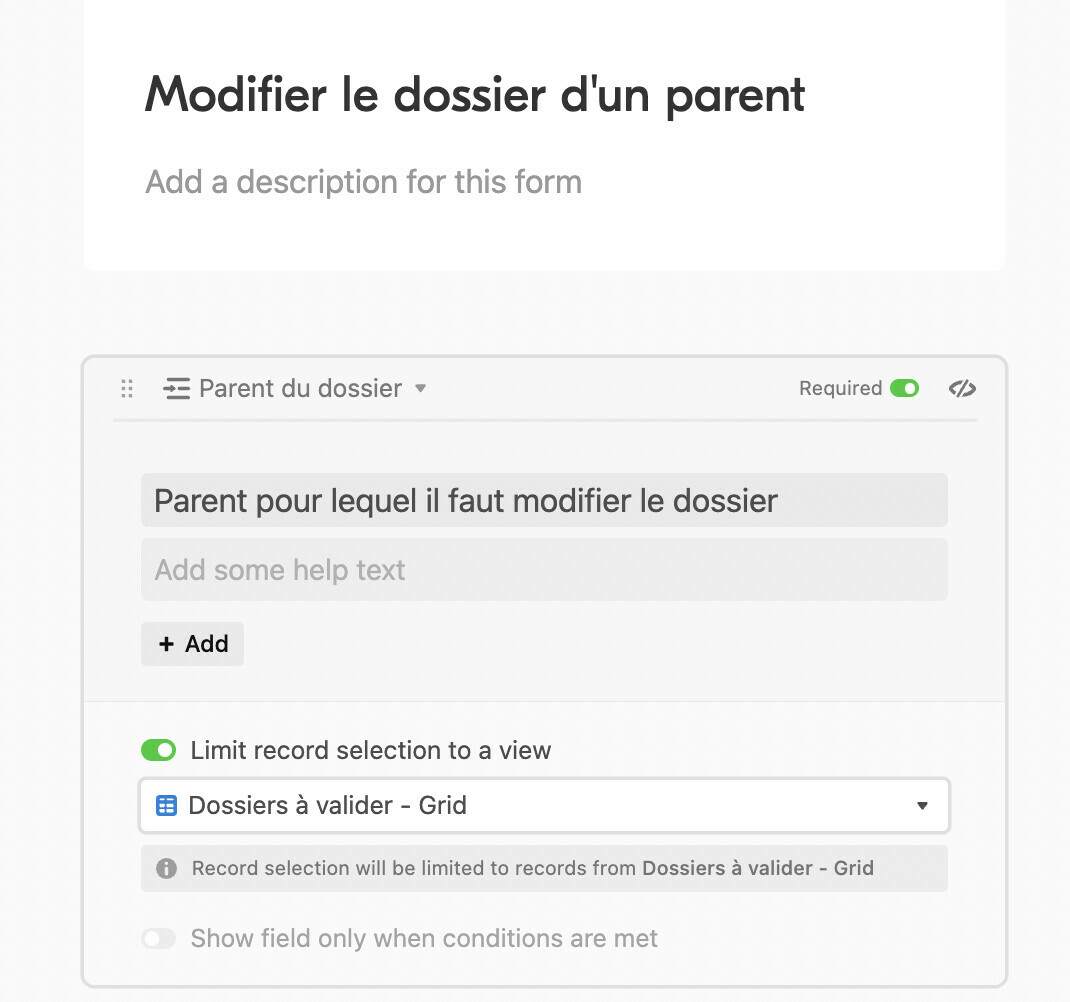Click the Add some help text field
This screenshot has height=1002, width=1070.
(545, 570)
